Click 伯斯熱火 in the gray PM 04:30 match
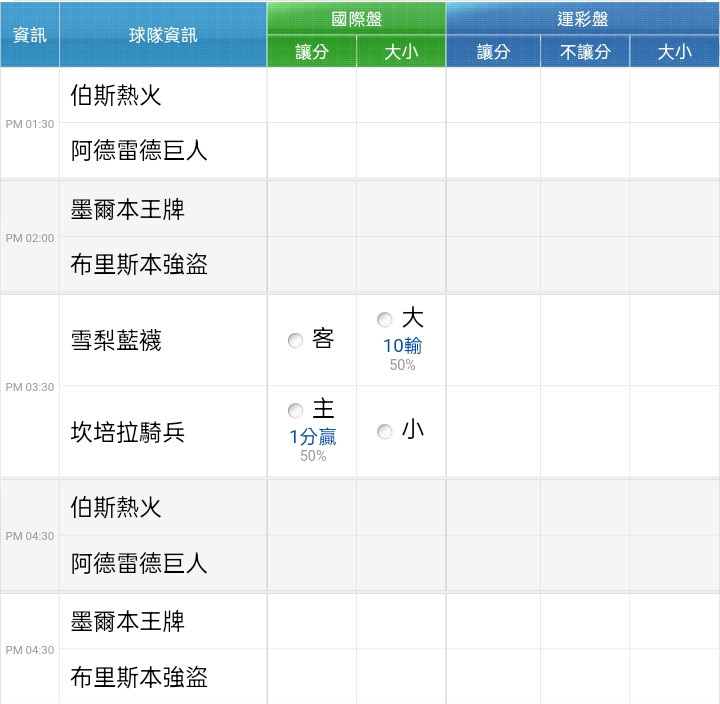This screenshot has height=704, width=720. click(x=116, y=507)
